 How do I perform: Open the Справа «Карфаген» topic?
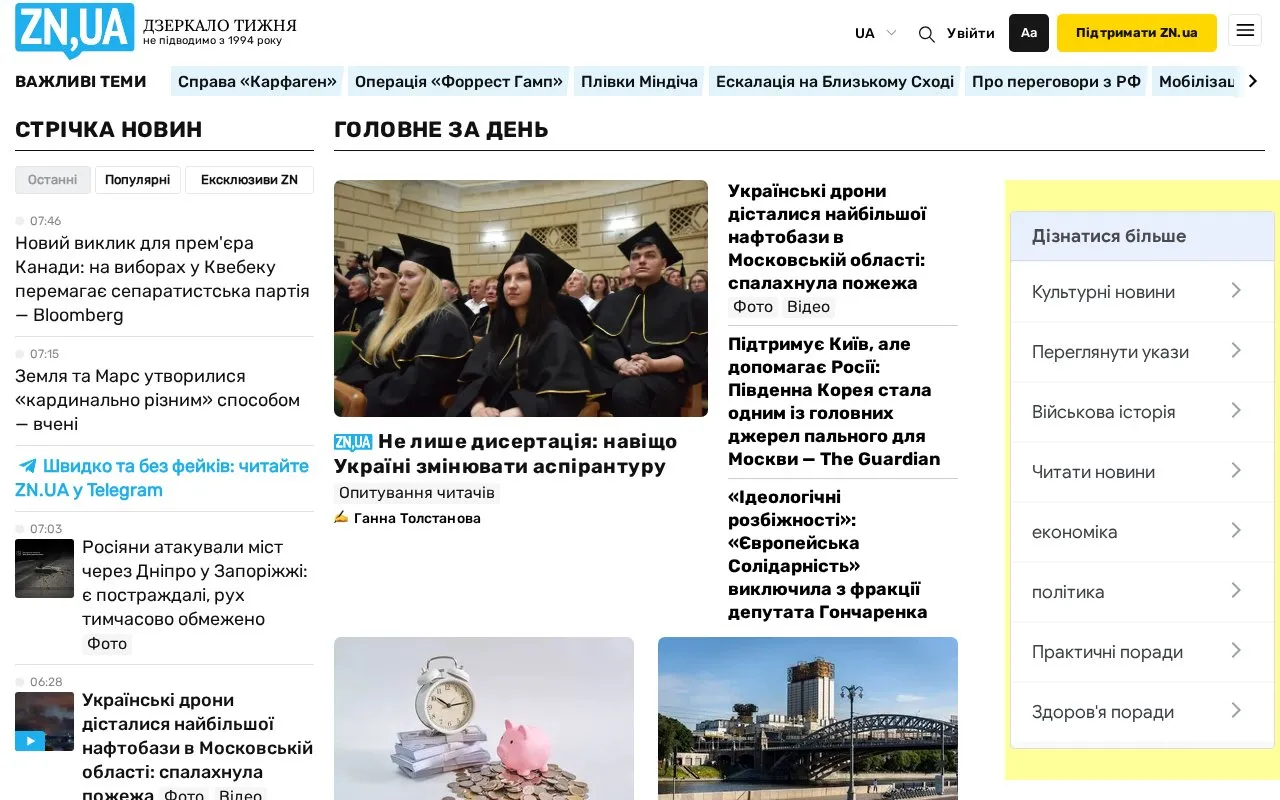coord(257,82)
